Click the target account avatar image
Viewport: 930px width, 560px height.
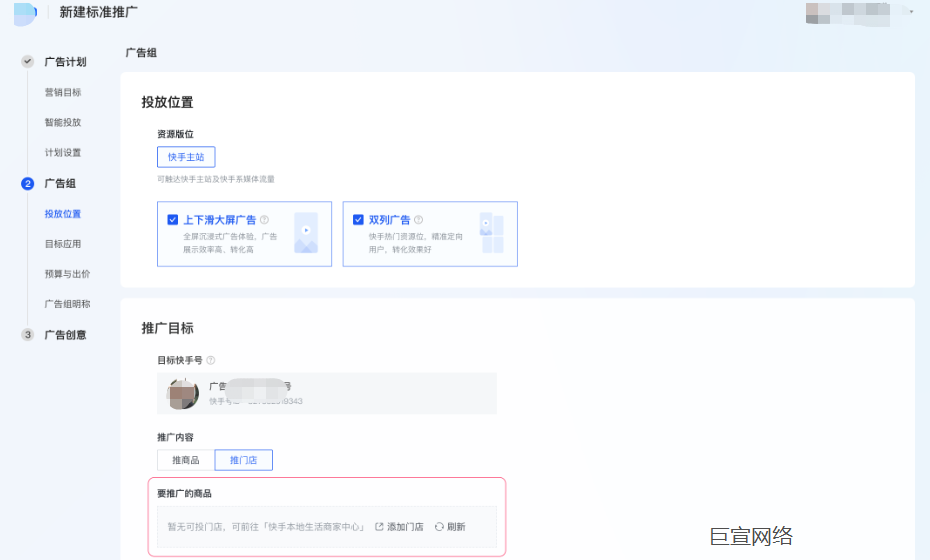183,394
